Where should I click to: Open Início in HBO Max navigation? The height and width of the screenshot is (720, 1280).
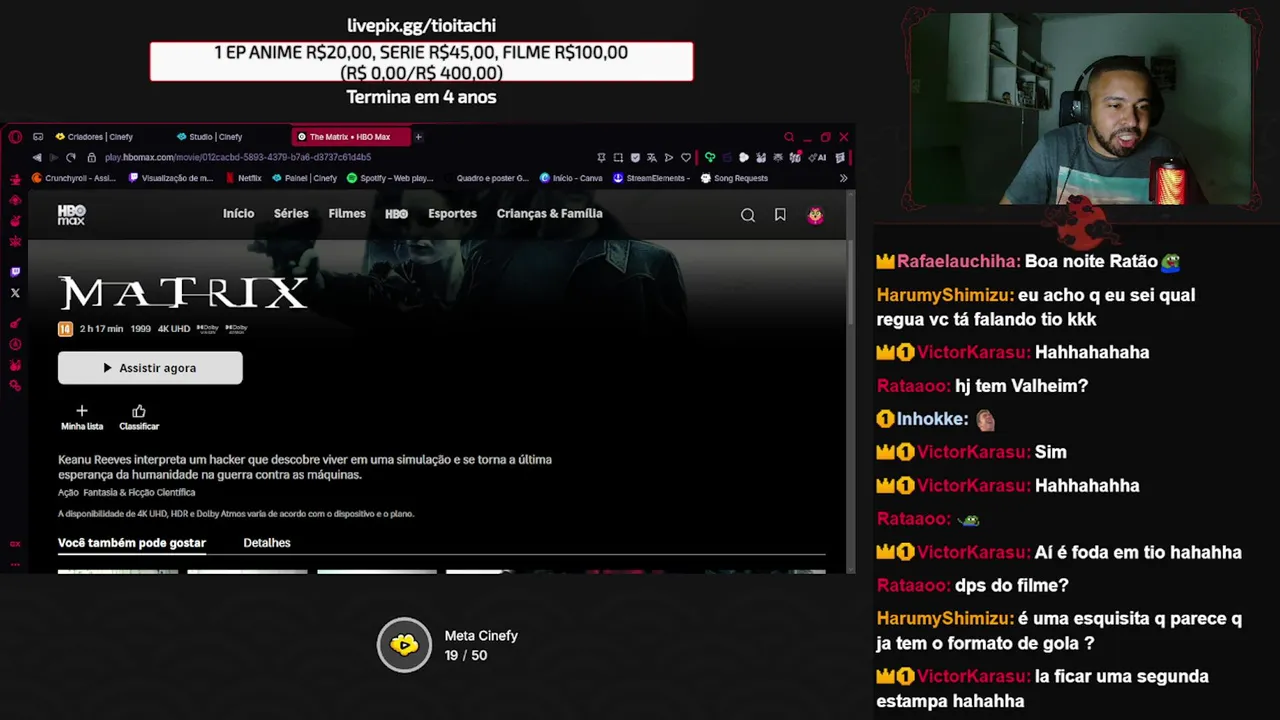pyautogui.click(x=238, y=214)
